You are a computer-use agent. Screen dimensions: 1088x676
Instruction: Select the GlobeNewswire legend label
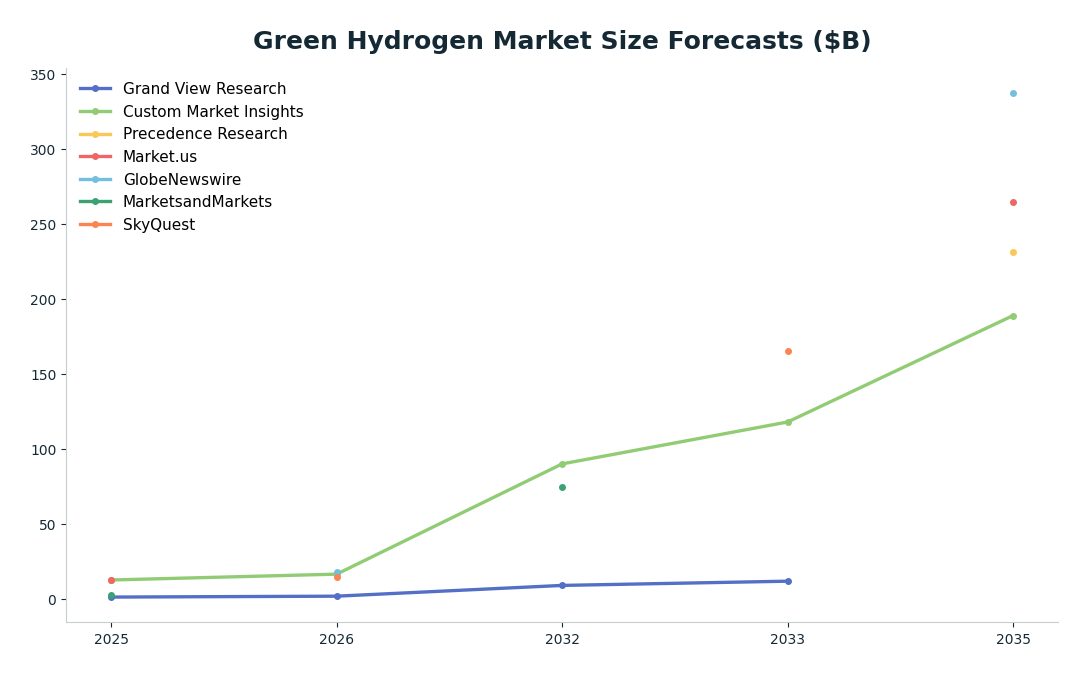click(x=182, y=180)
